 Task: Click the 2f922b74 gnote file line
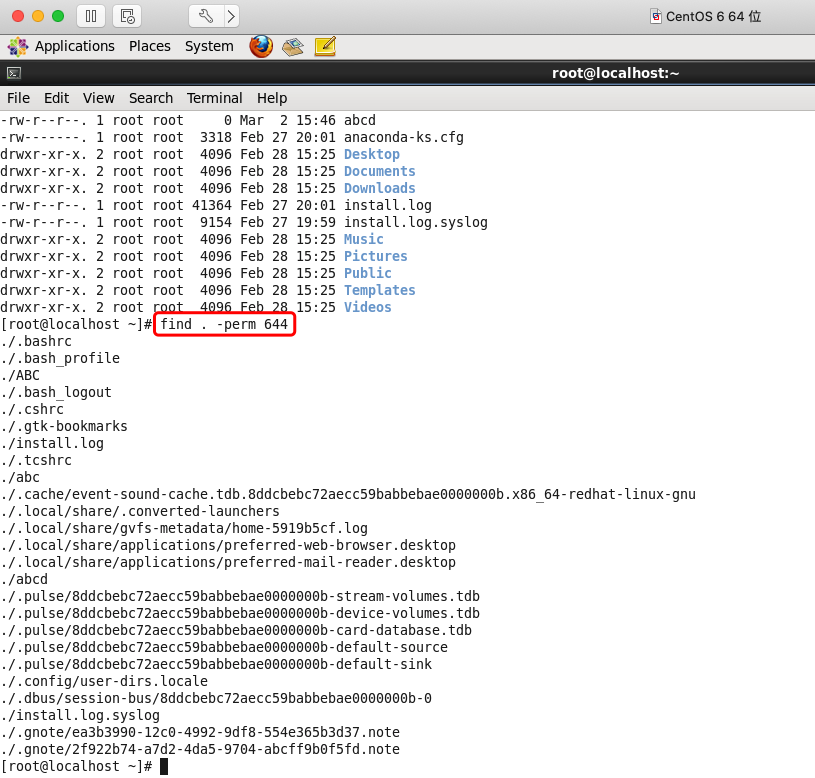200,749
